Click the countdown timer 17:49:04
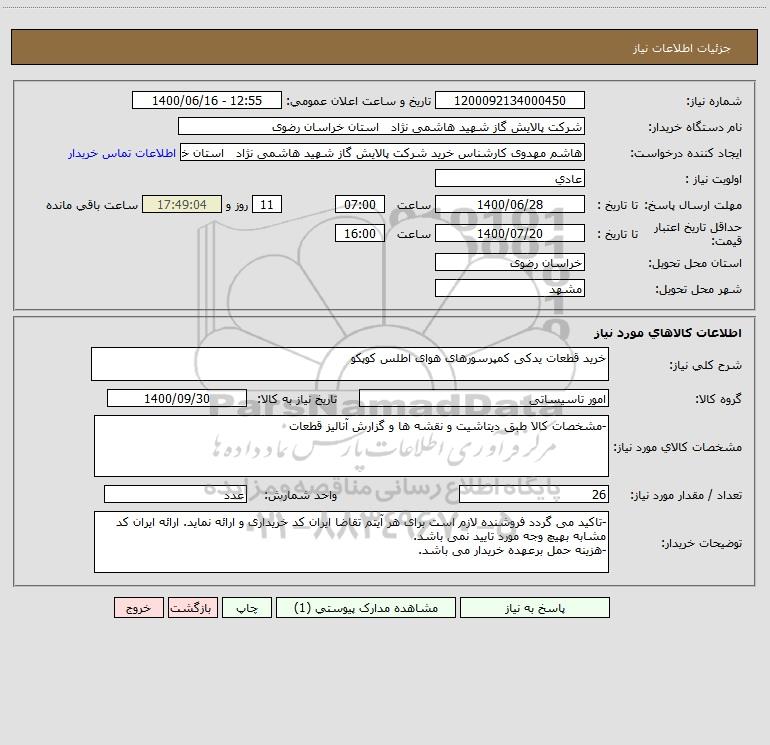Screen dimensions: 770x745 point(182,204)
